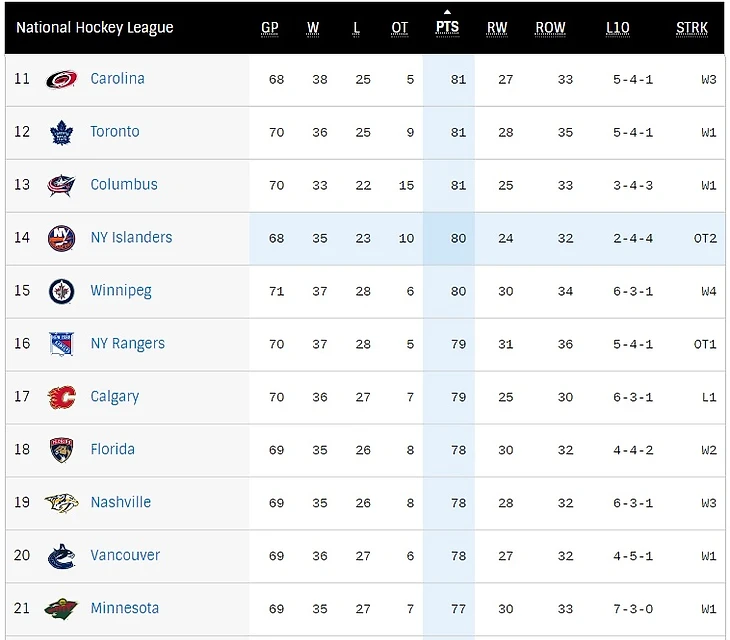Image resolution: width=730 pixels, height=640 pixels.
Task: Open the Minnesota team link
Action: (x=124, y=608)
